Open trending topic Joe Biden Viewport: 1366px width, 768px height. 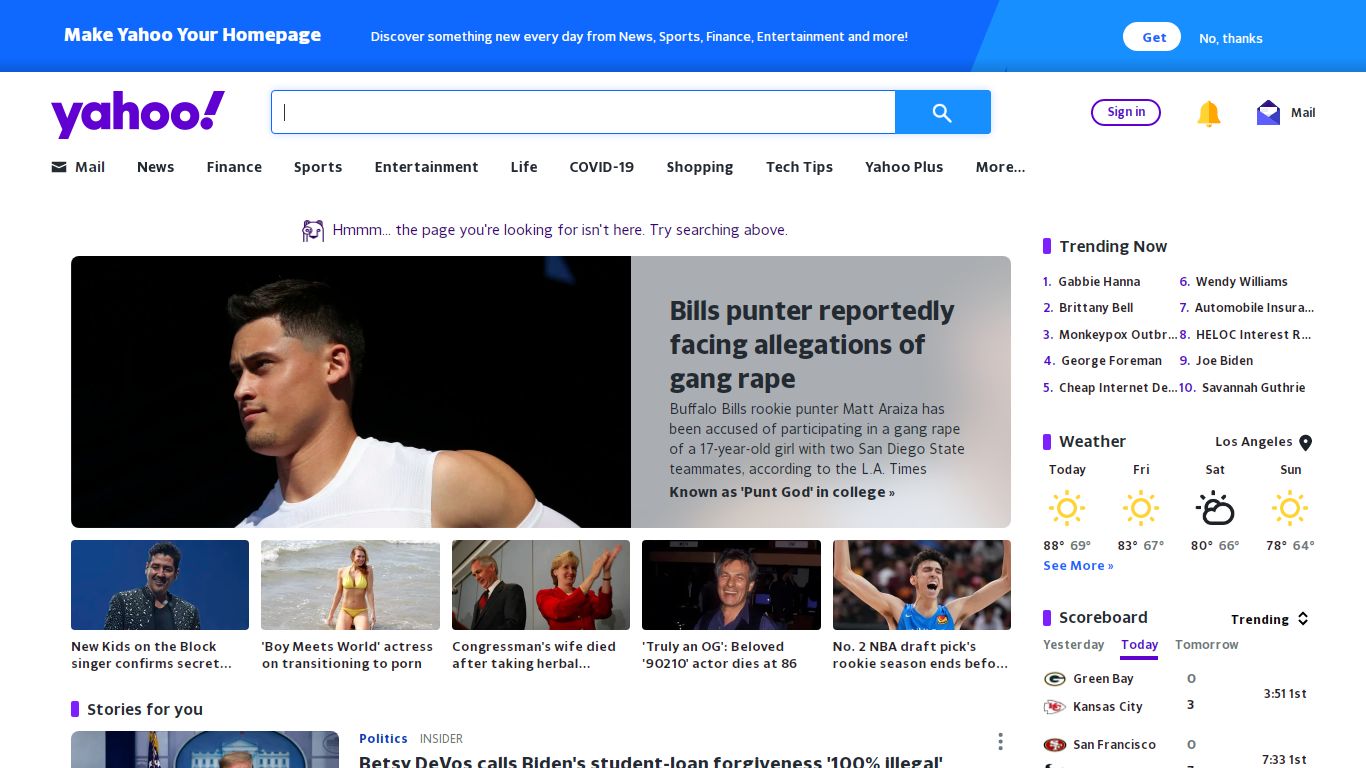tap(1224, 361)
